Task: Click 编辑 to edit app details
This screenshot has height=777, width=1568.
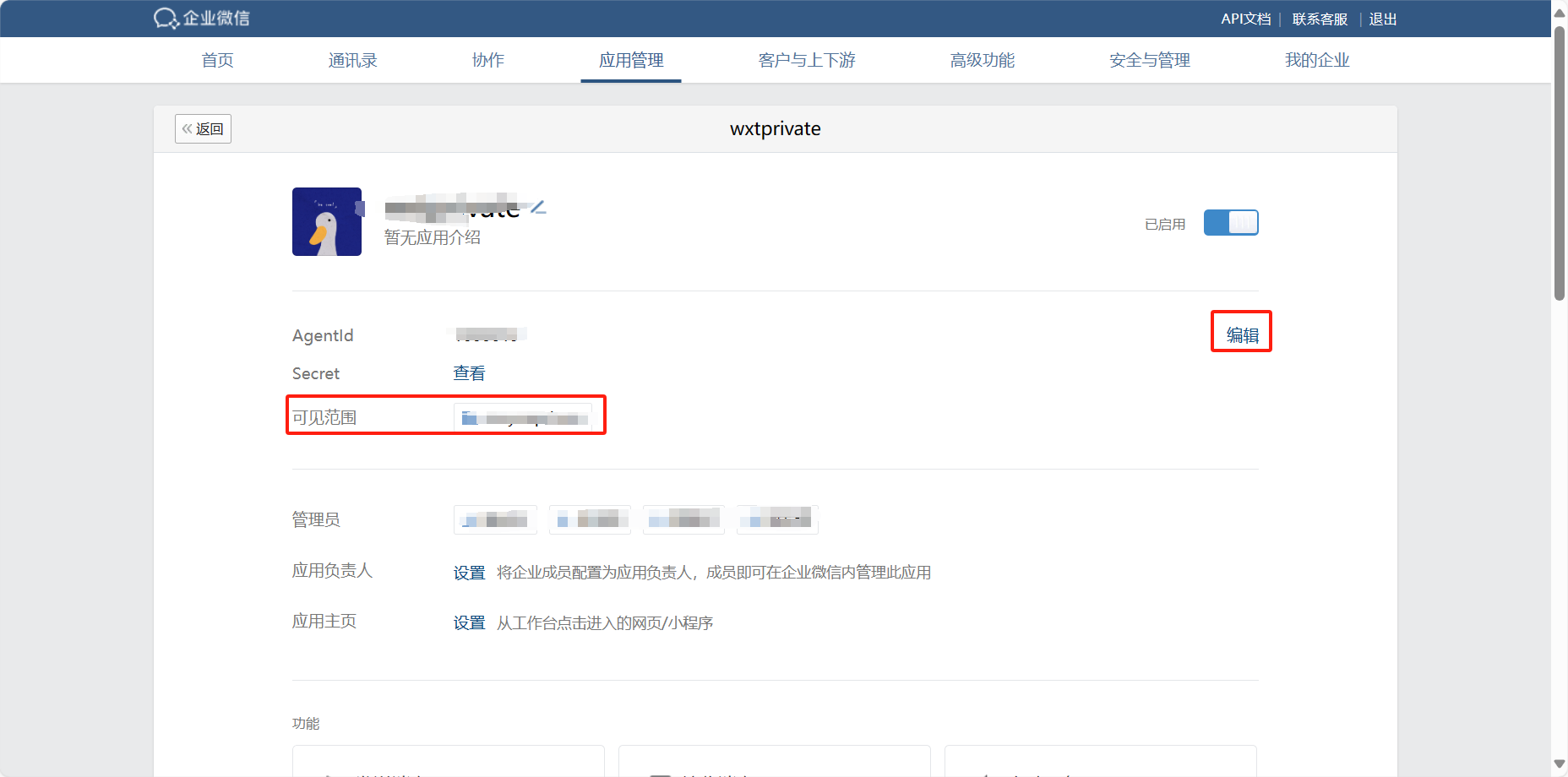Action: pos(1243,335)
